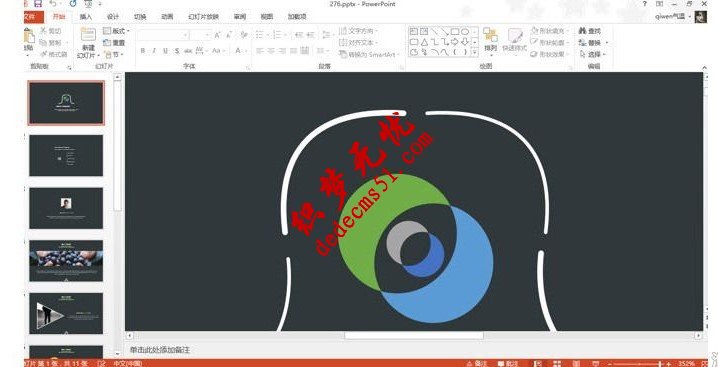Switch to Normal view in status bar
The width and height of the screenshot is (718, 367).
pyautogui.click(x=539, y=363)
